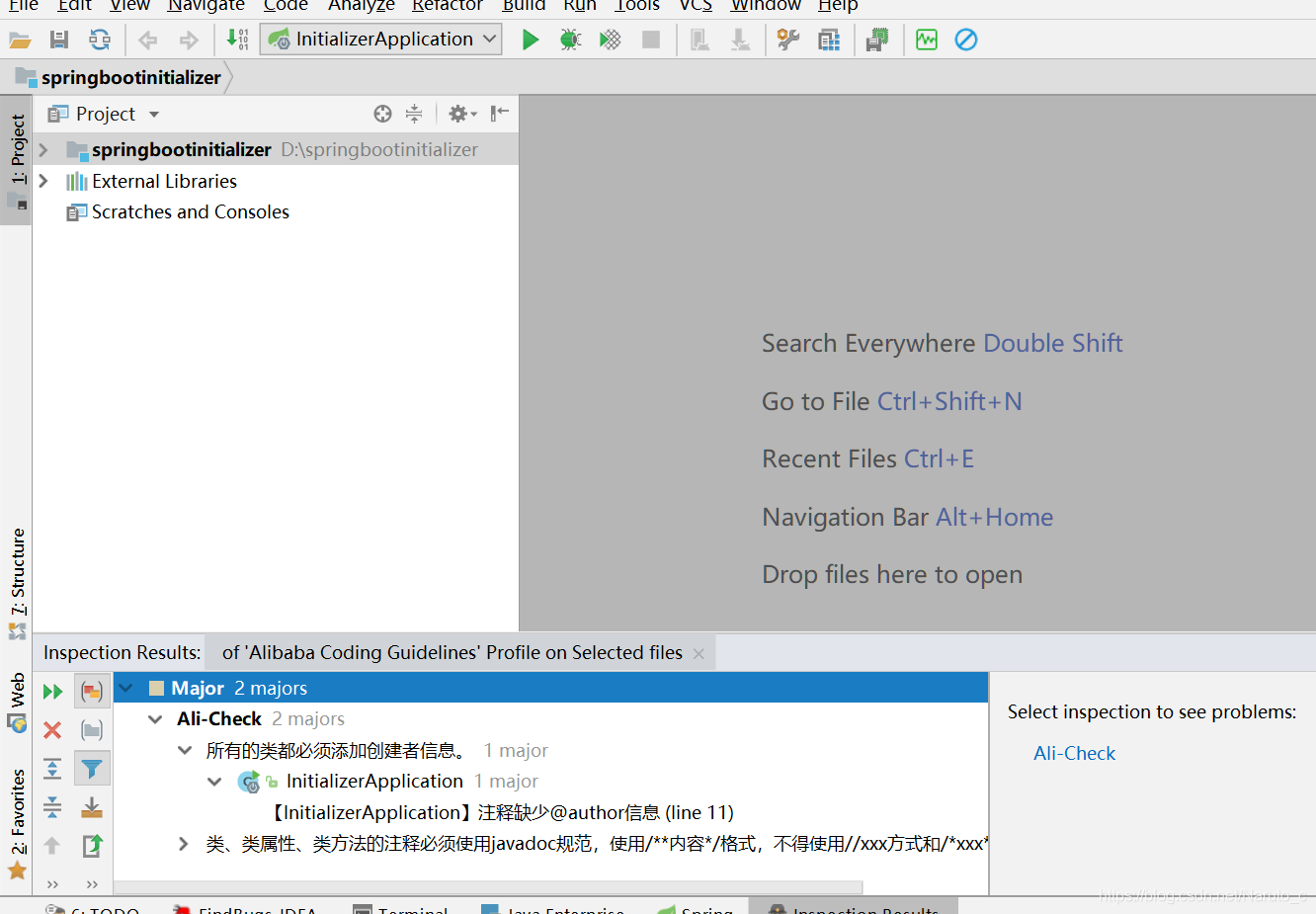Select the 注释缺少@author信息 (line 11) problem
The width and height of the screenshot is (1316, 914).
tap(502, 812)
